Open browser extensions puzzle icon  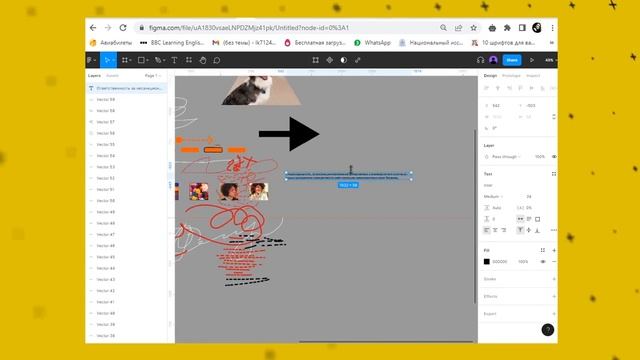[x=507, y=28]
